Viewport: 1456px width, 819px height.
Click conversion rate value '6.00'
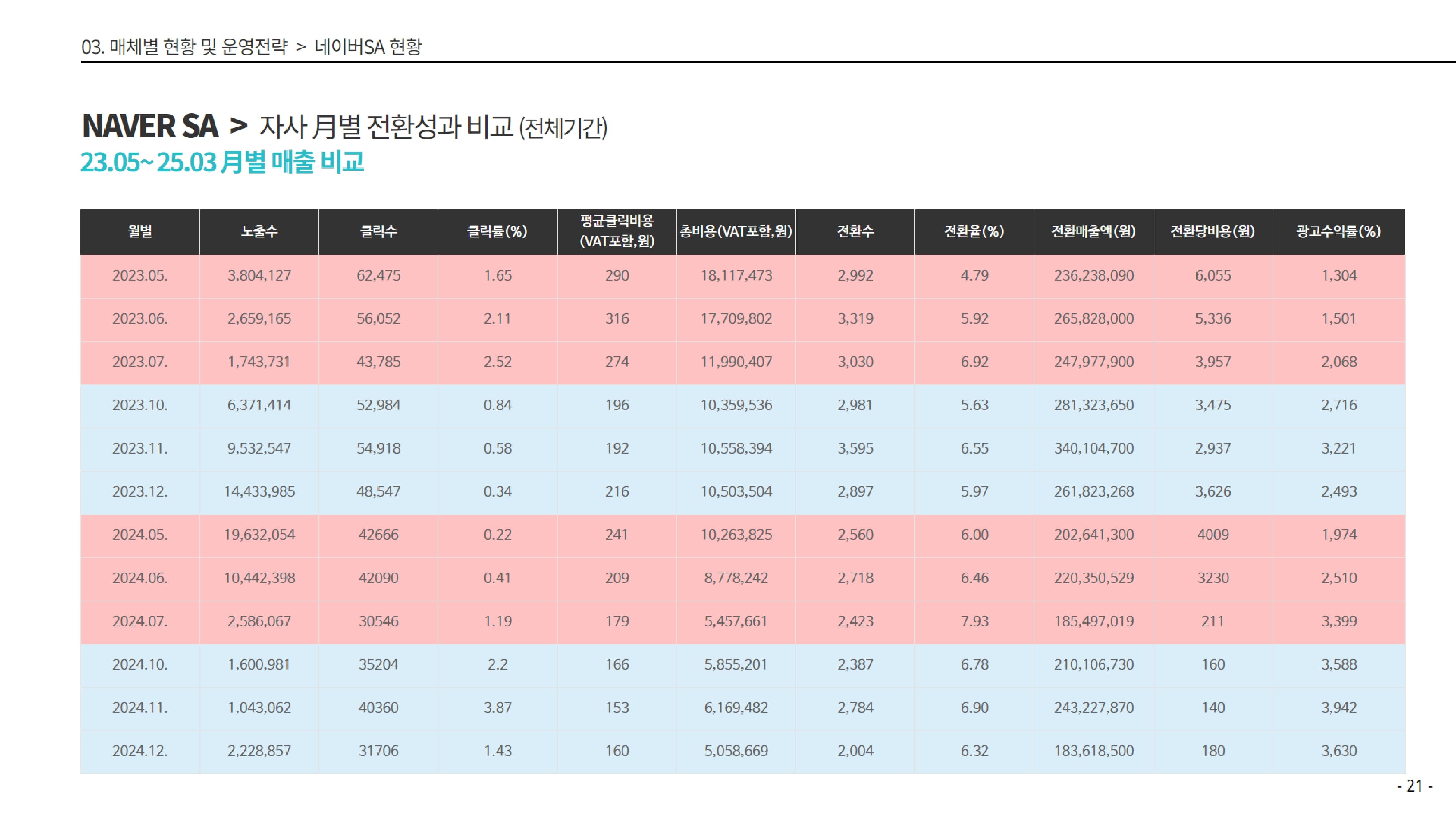point(974,535)
